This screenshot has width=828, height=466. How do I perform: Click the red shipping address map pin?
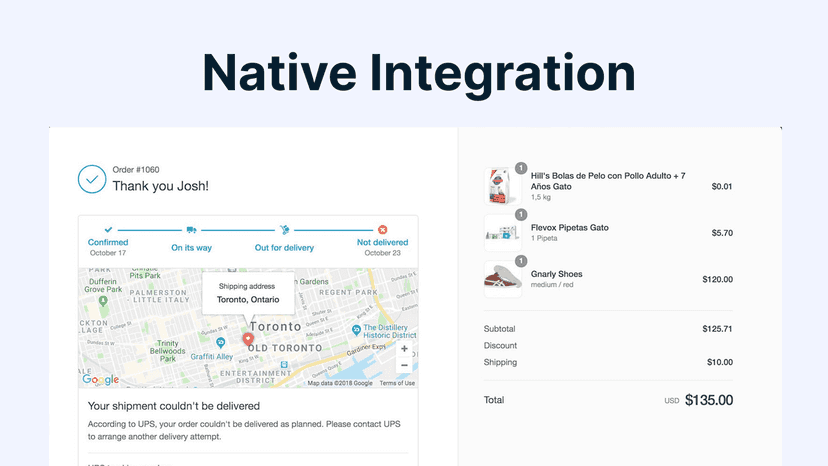(248, 339)
